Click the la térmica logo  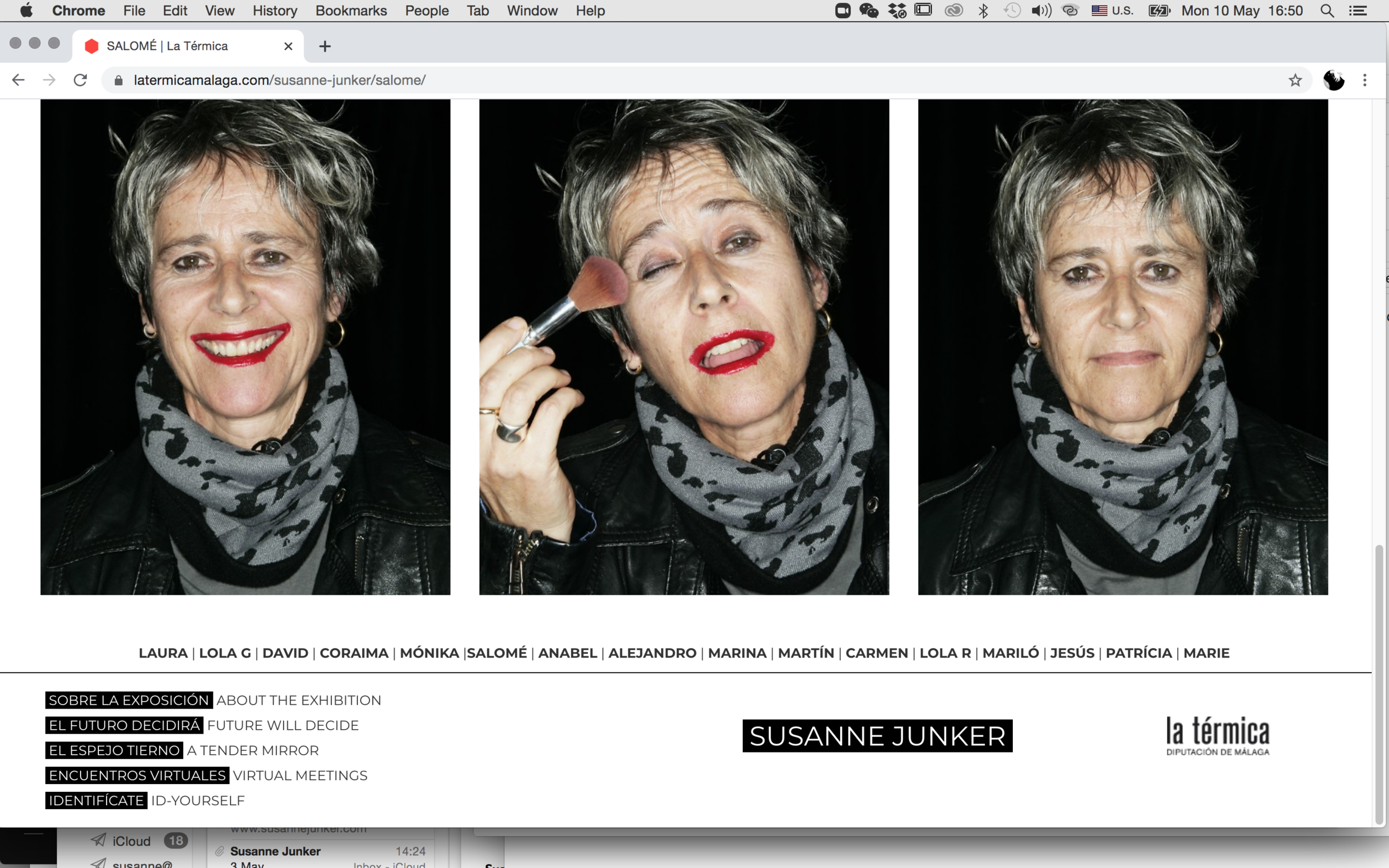(1217, 735)
